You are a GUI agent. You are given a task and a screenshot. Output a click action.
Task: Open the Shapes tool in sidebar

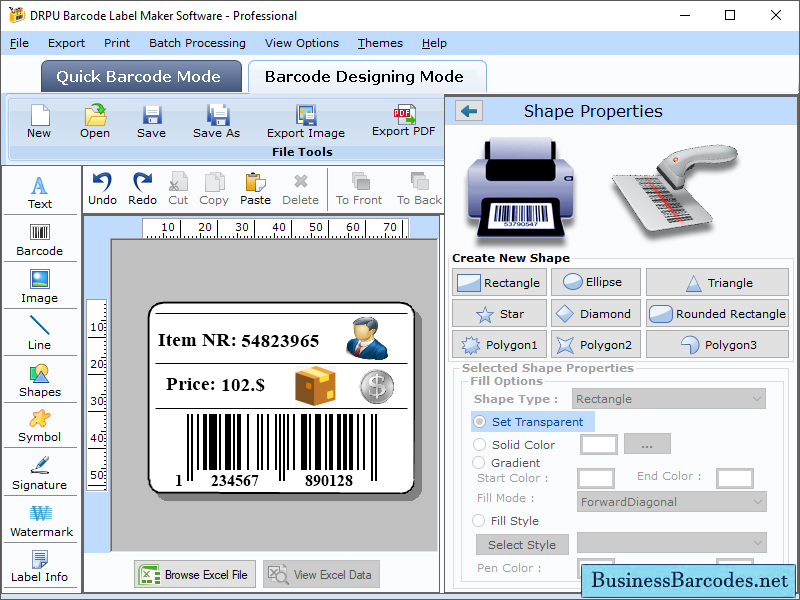coord(40,381)
